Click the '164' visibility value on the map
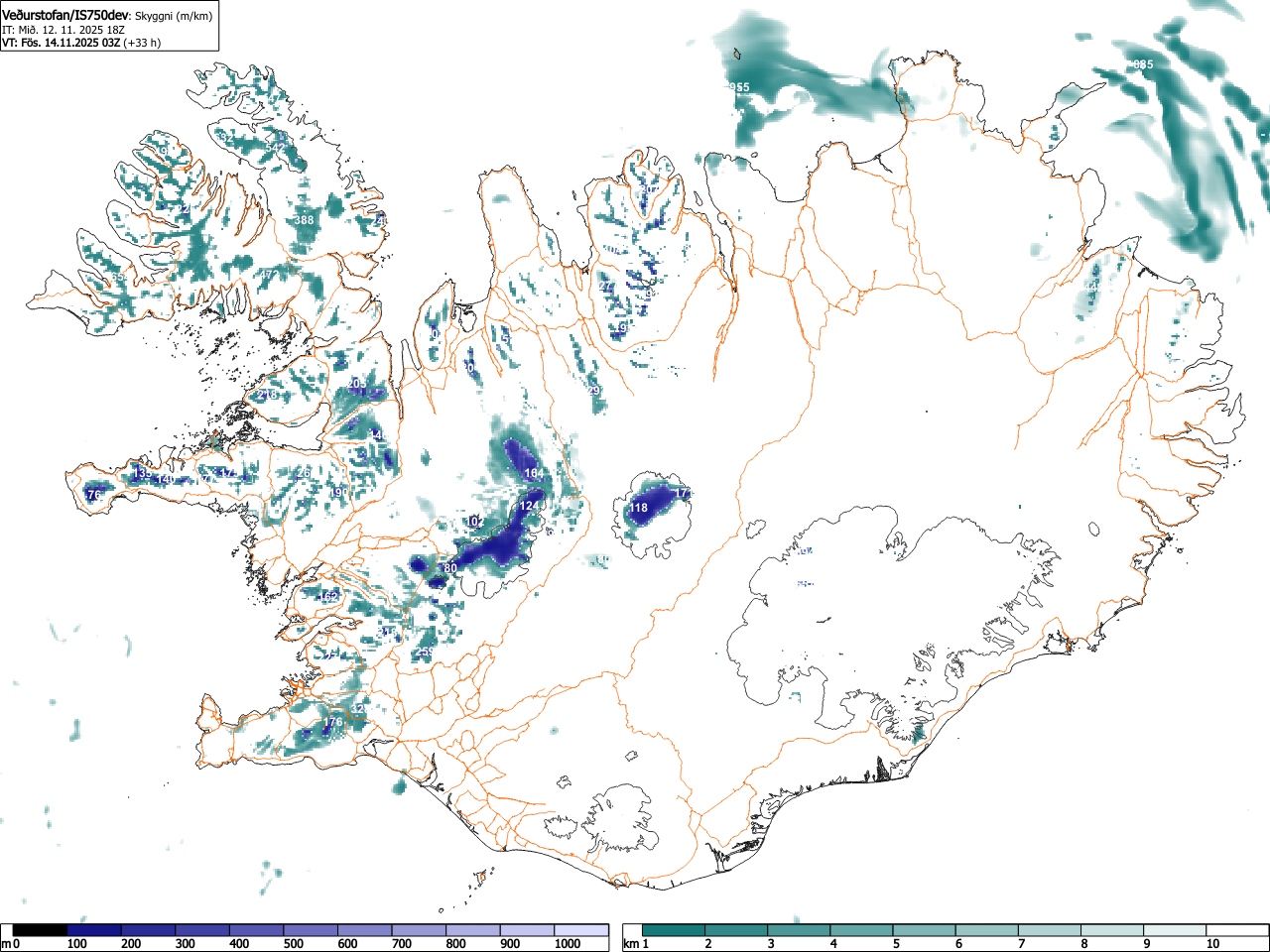 pyautogui.click(x=535, y=473)
